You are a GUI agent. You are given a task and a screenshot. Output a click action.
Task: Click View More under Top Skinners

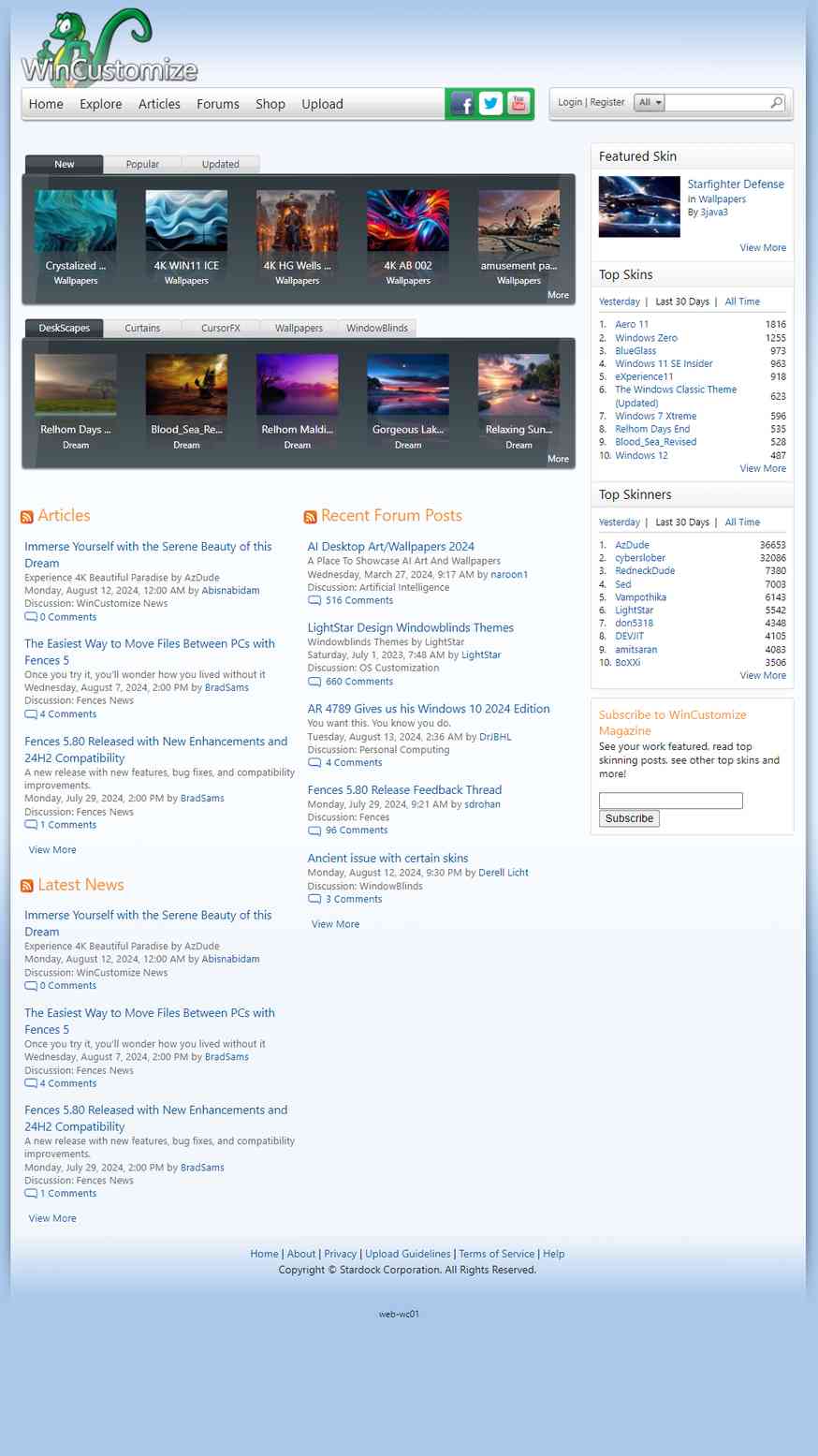coord(763,676)
